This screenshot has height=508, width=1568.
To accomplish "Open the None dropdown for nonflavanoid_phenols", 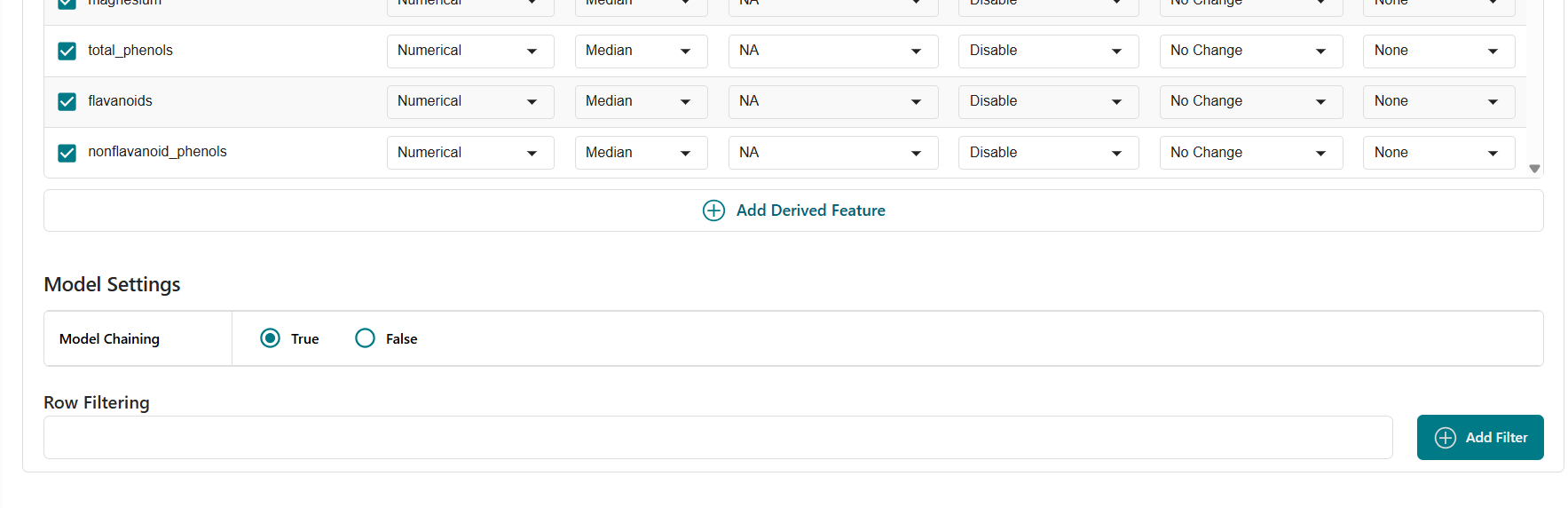I will pyautogui.click(x=1438, y=153).
